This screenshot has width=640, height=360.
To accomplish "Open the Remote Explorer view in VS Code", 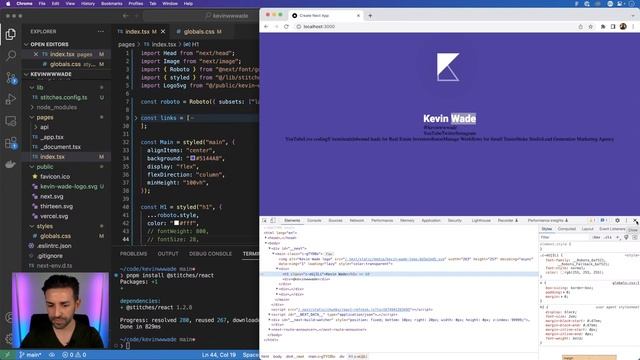I will pos(11,121).
